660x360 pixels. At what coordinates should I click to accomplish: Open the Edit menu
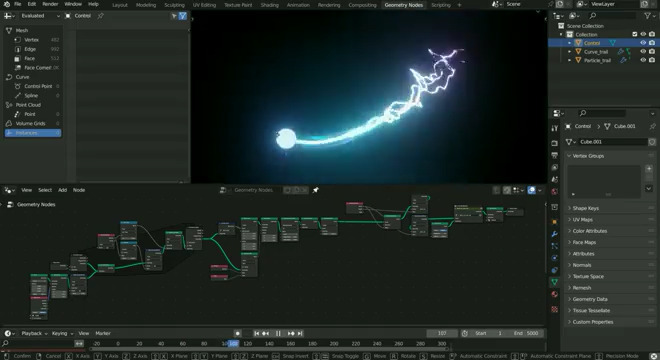32,4
